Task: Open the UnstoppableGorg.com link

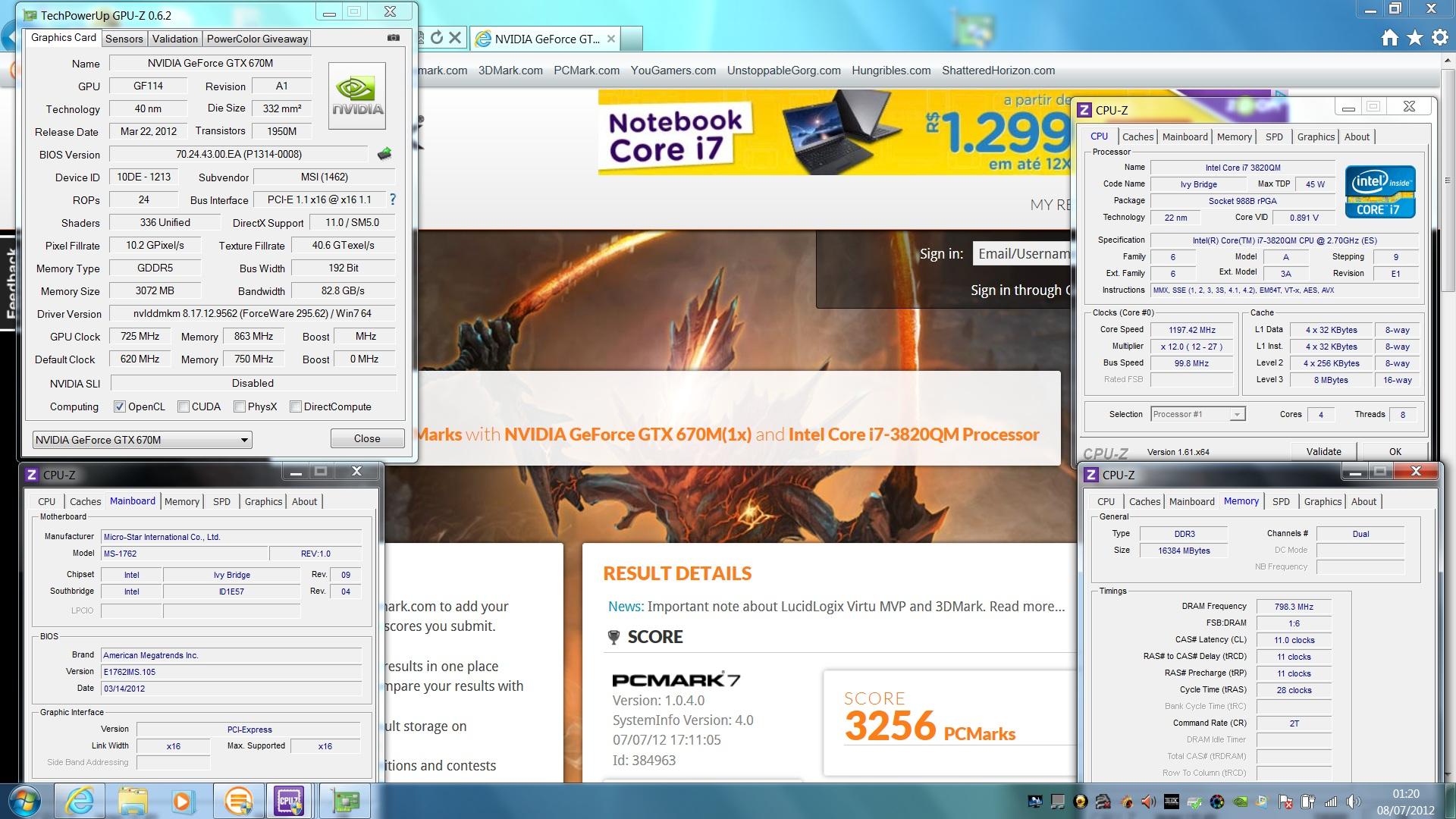Action: [783, 71]
